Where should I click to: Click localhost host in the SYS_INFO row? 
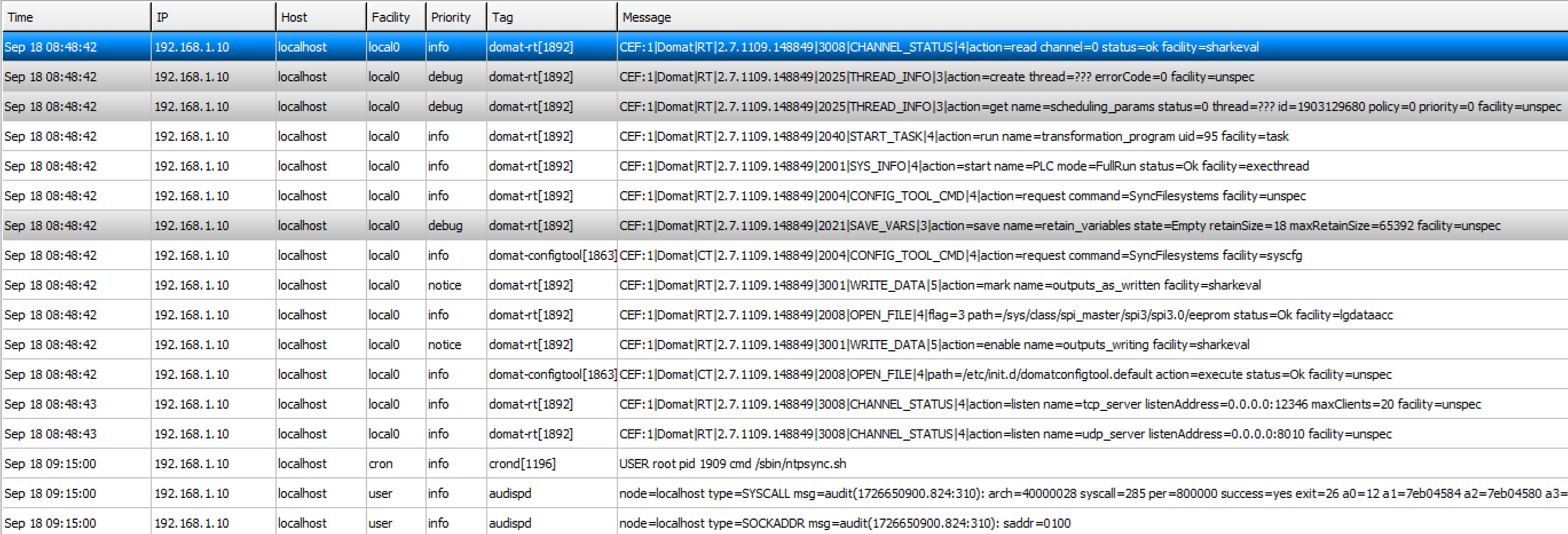pyautogui.click(x=302, y=166)
